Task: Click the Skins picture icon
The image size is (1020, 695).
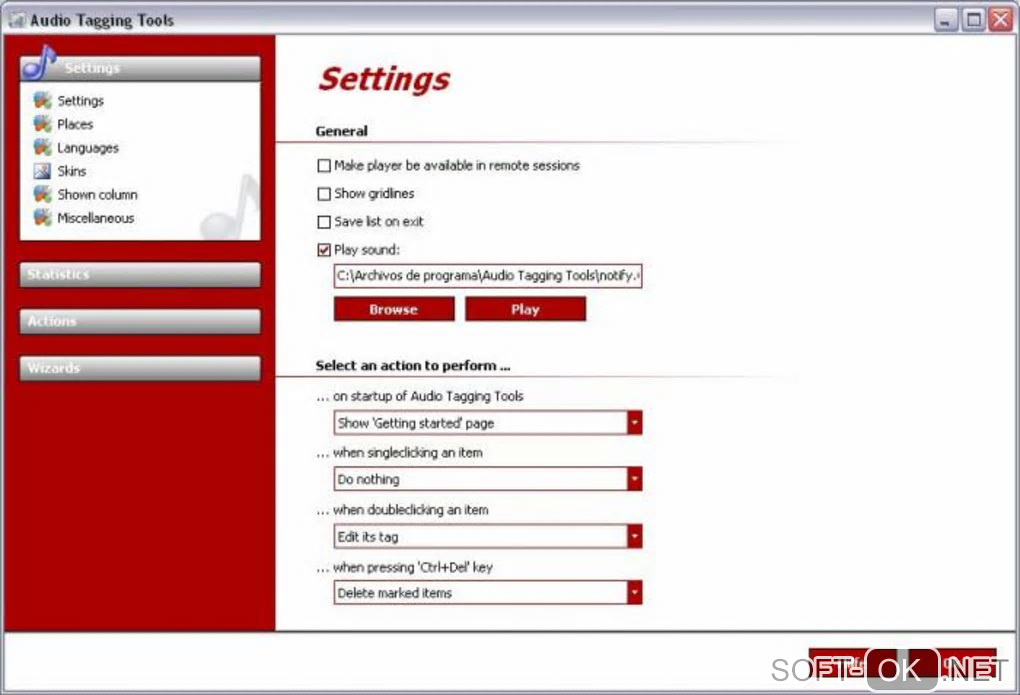Action: (42, 170)
